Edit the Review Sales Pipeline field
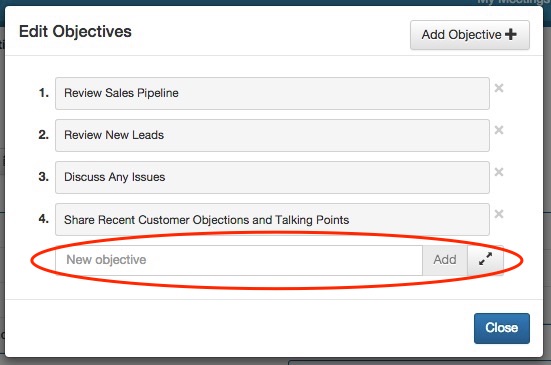 click(272, 93)
